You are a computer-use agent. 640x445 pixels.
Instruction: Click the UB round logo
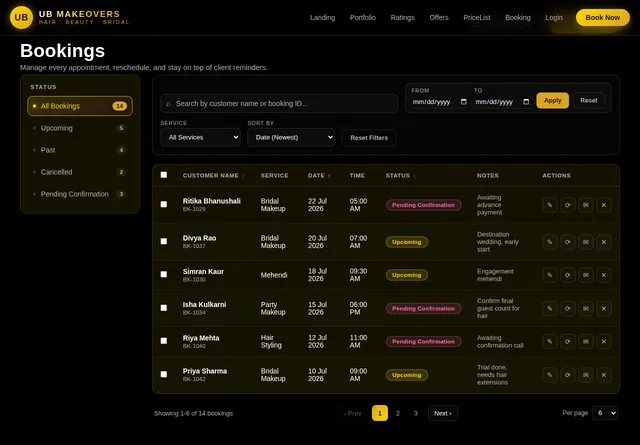21,18
